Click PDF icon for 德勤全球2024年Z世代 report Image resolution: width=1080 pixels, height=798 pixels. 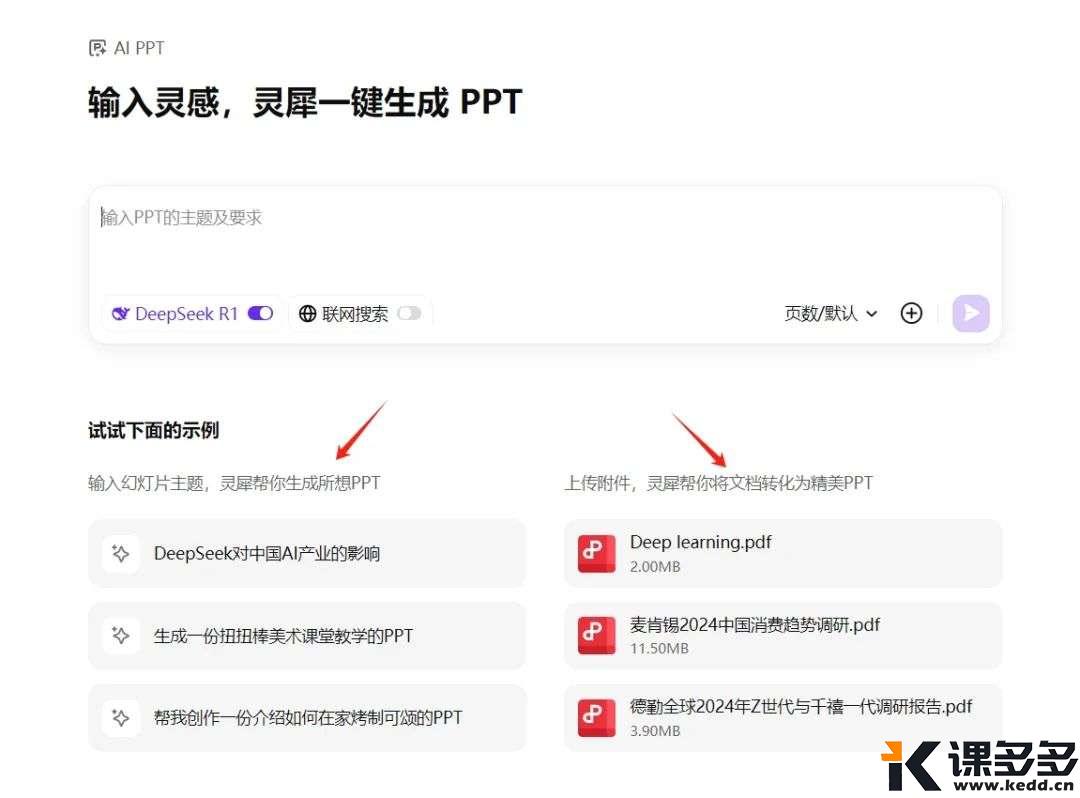(596, 717)
